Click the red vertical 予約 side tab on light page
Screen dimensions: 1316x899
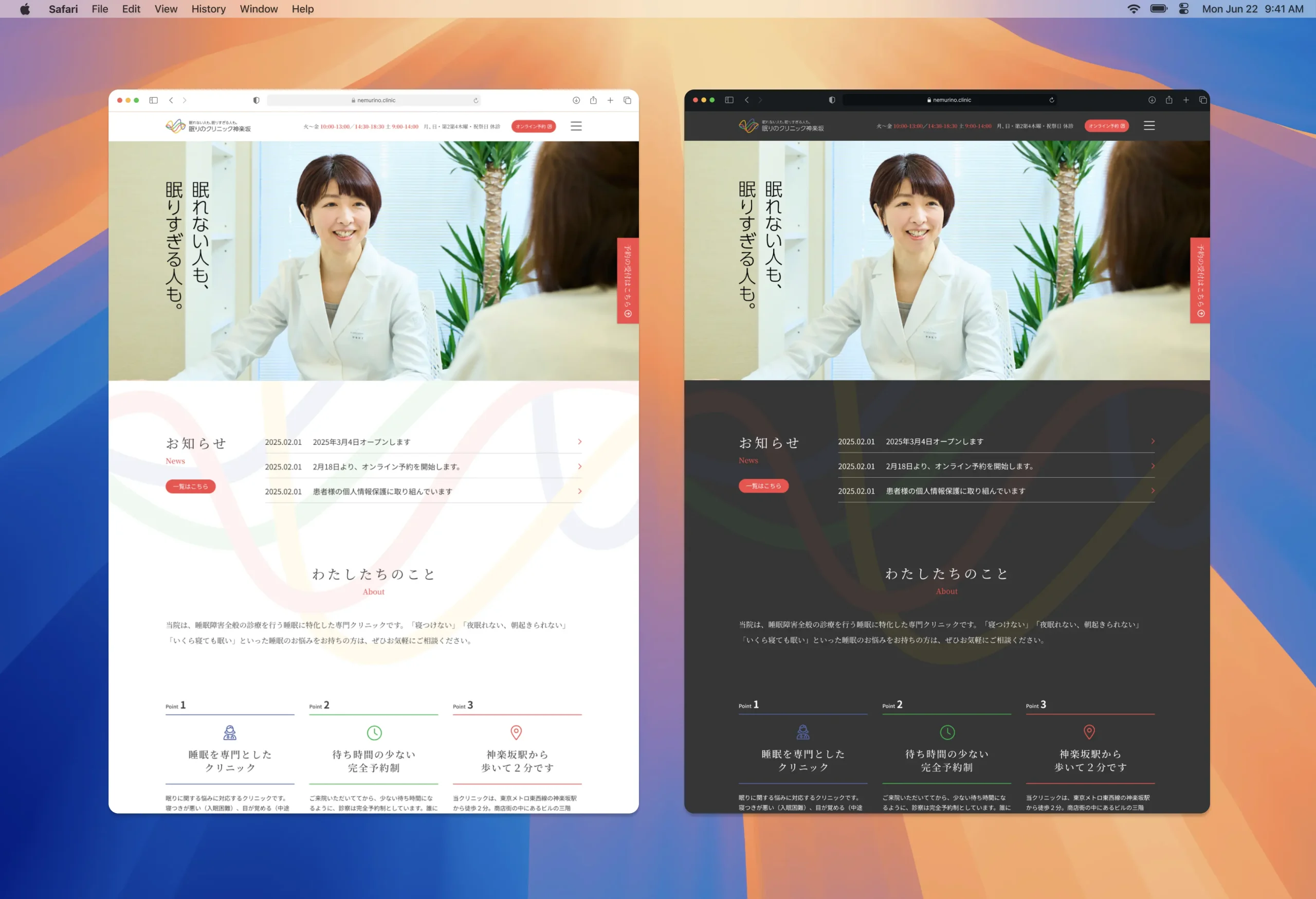pyautogui.click(x=628, y=280)
